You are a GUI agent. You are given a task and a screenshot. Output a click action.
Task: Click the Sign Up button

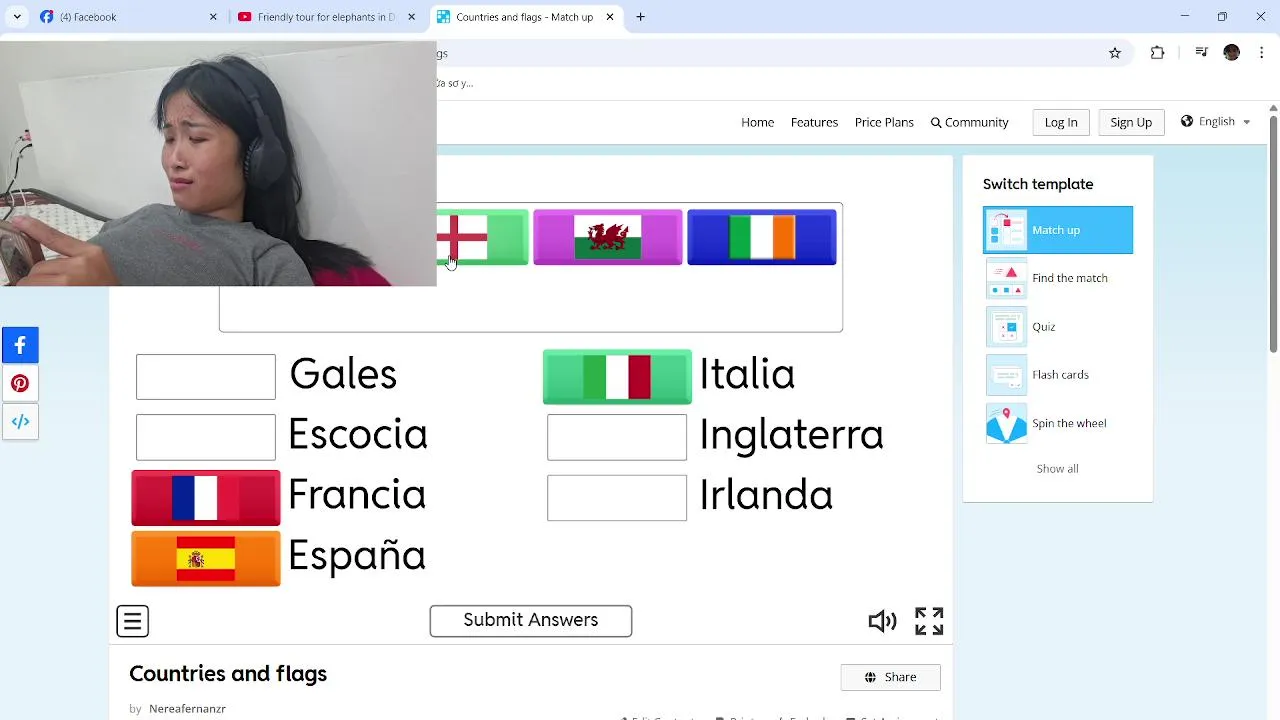tap(1131, 122)
